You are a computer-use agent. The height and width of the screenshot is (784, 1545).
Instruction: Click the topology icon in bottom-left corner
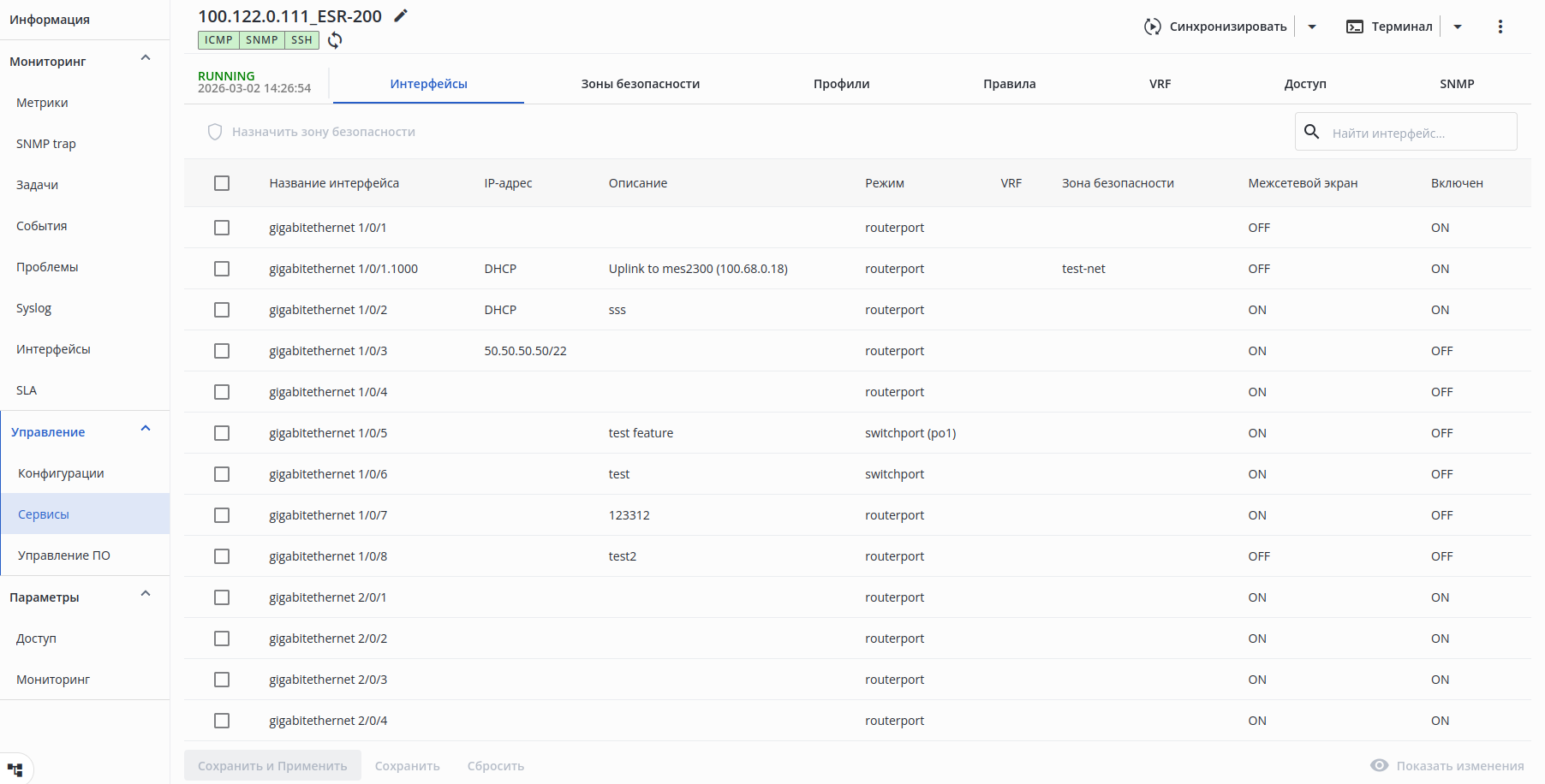(15, 769)
